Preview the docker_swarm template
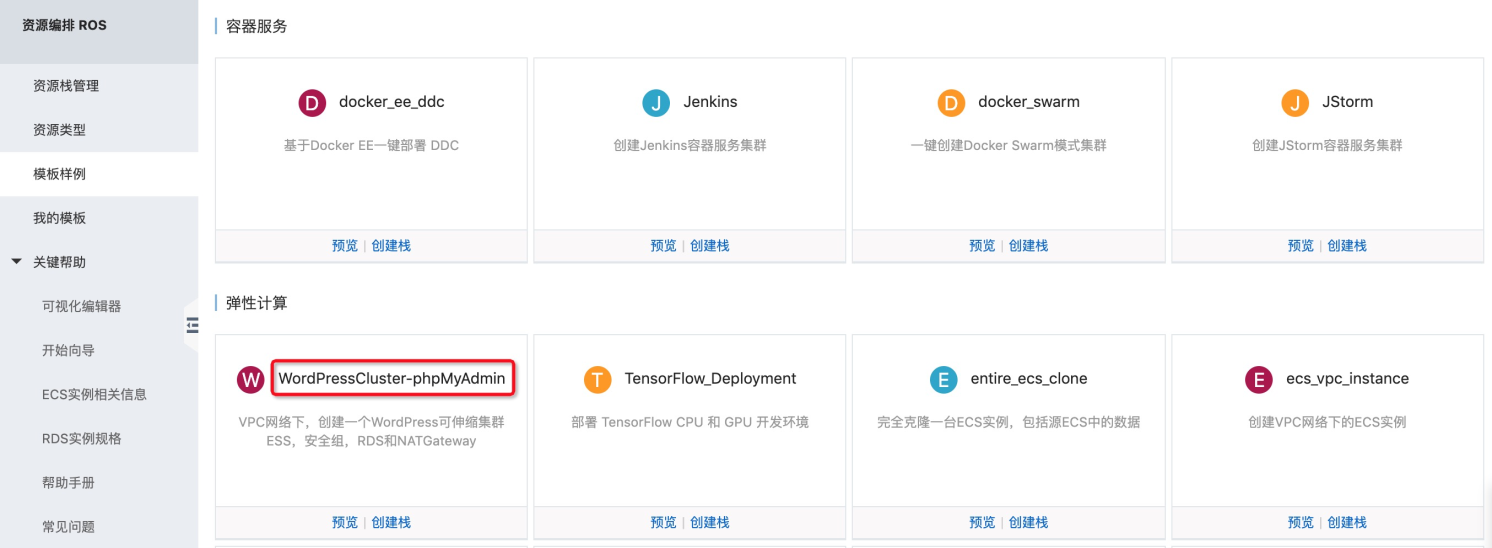 982,245
